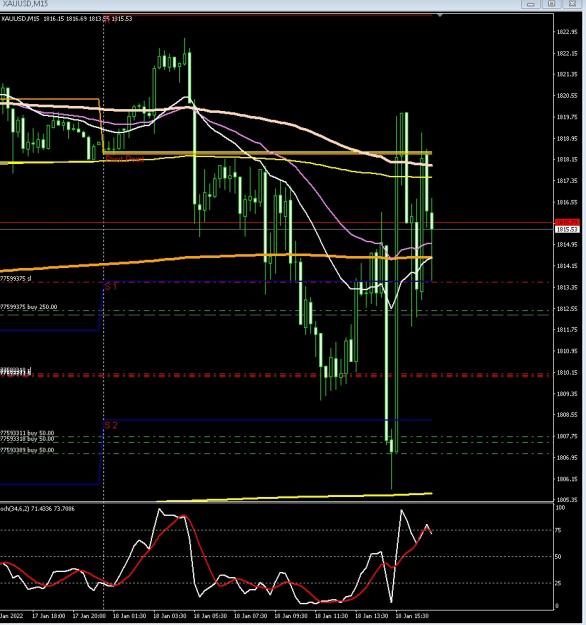Click the 18 Jan 03:30 time label

(169, 616)
